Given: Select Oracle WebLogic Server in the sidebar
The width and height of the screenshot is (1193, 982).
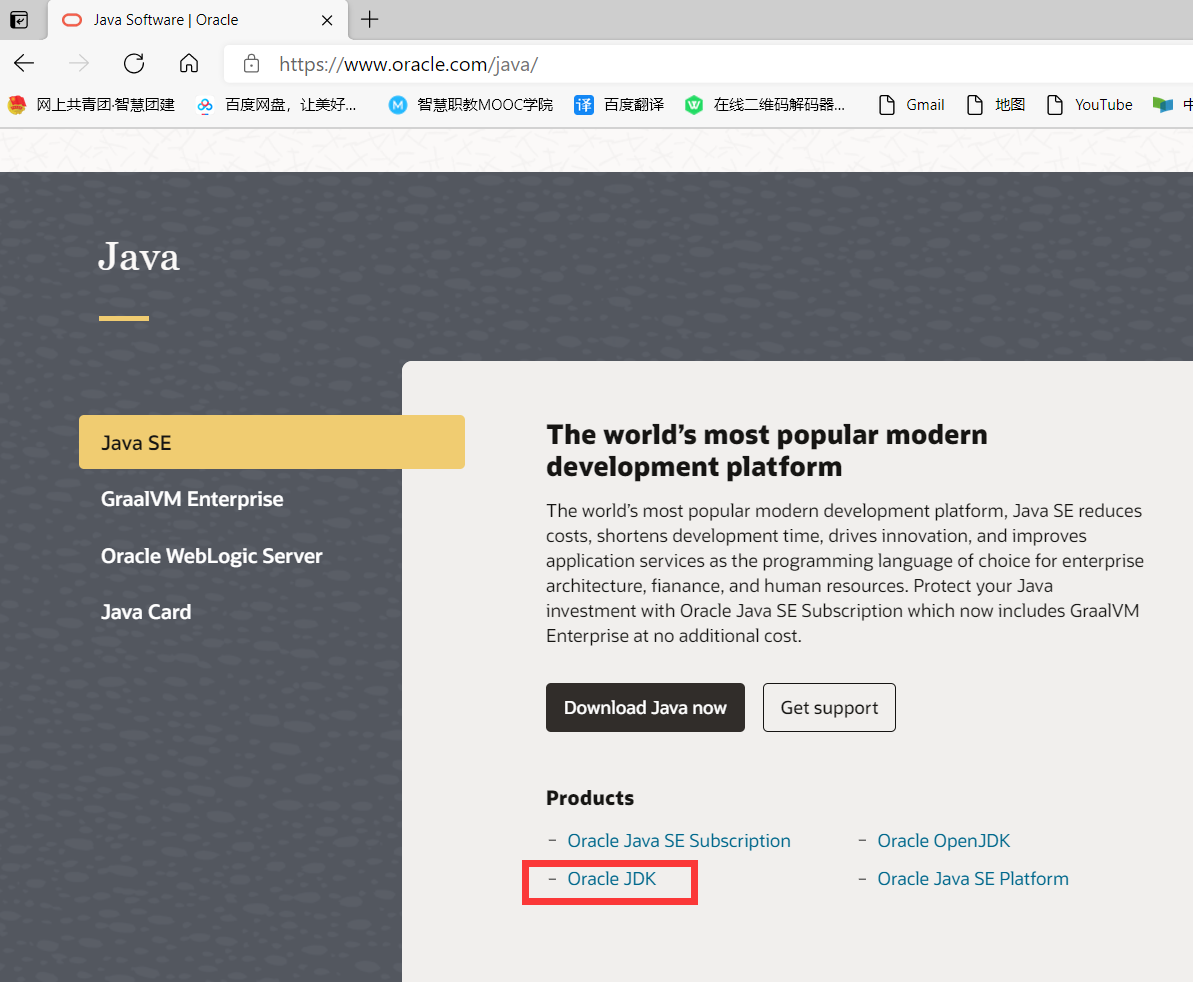Looking at the screenshot, I should click(212, 556).
